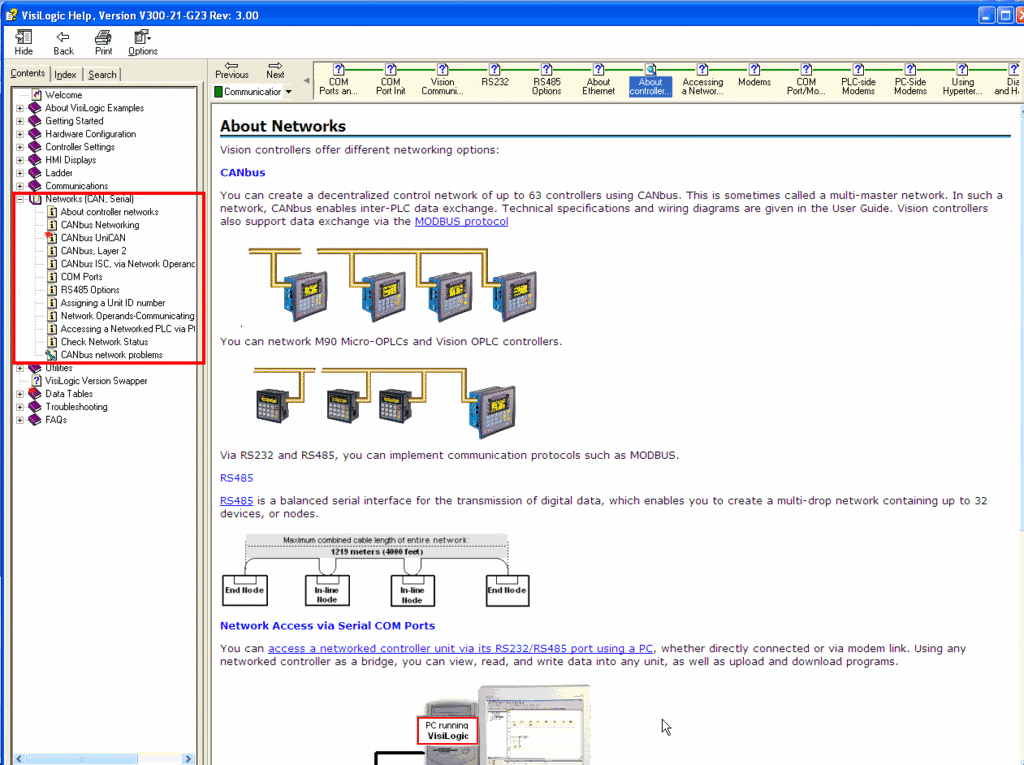Open CANbus Networking topic
Screen dimensions: 1024x765
100,225
